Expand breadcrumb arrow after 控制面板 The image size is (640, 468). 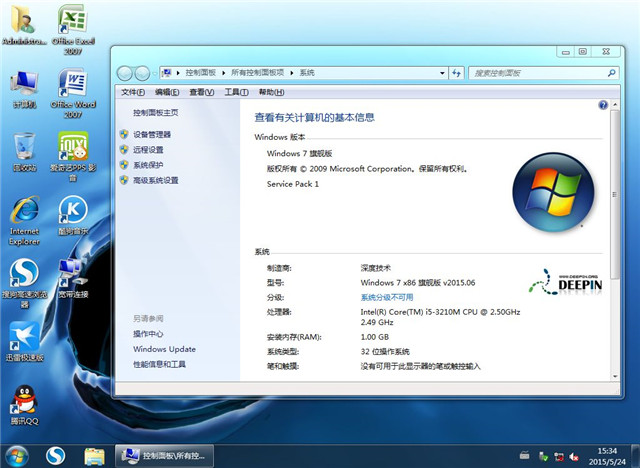[x=225, y=73]
